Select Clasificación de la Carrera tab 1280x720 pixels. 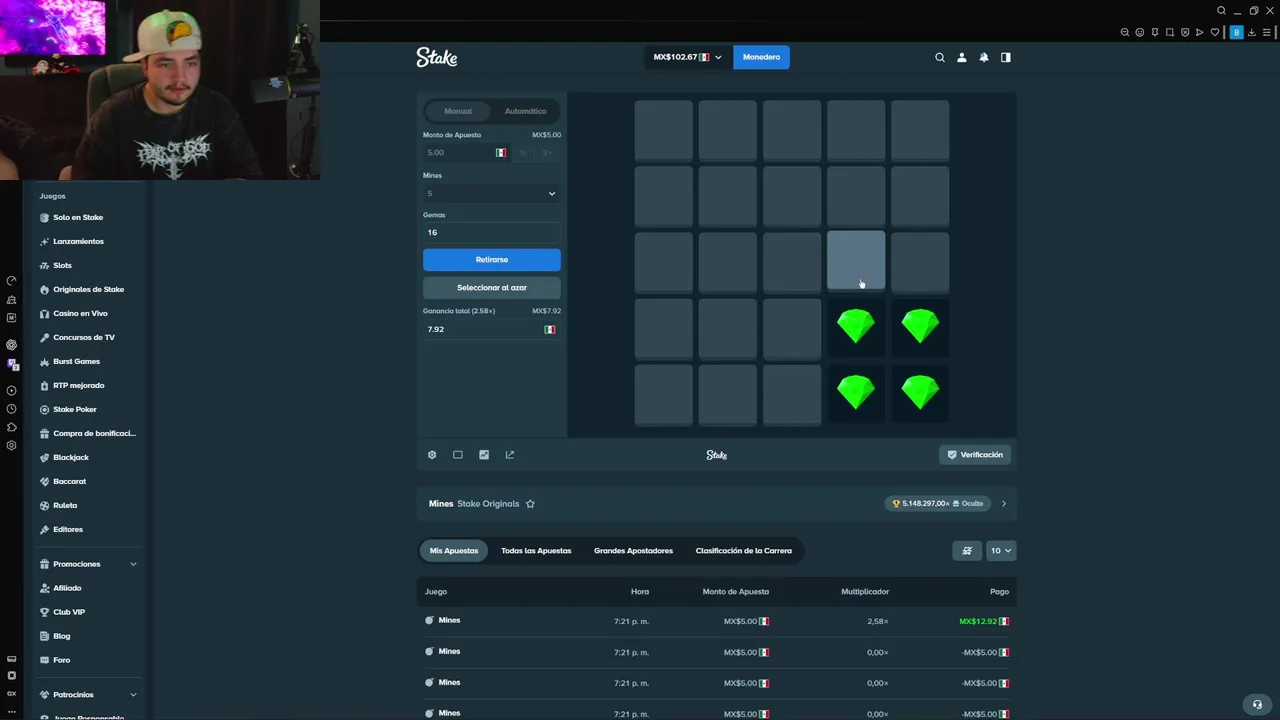(x=743, y=551)
